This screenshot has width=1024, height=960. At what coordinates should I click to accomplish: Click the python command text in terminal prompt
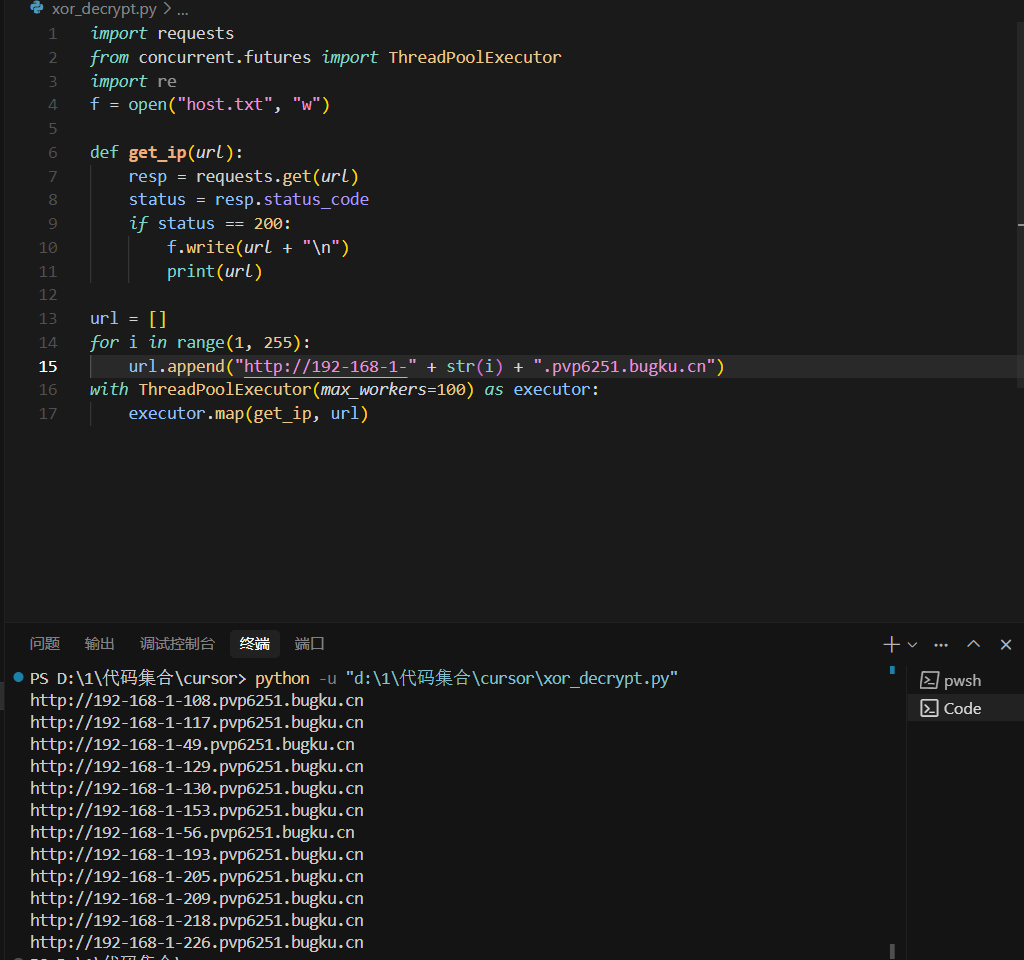[282, 679]
